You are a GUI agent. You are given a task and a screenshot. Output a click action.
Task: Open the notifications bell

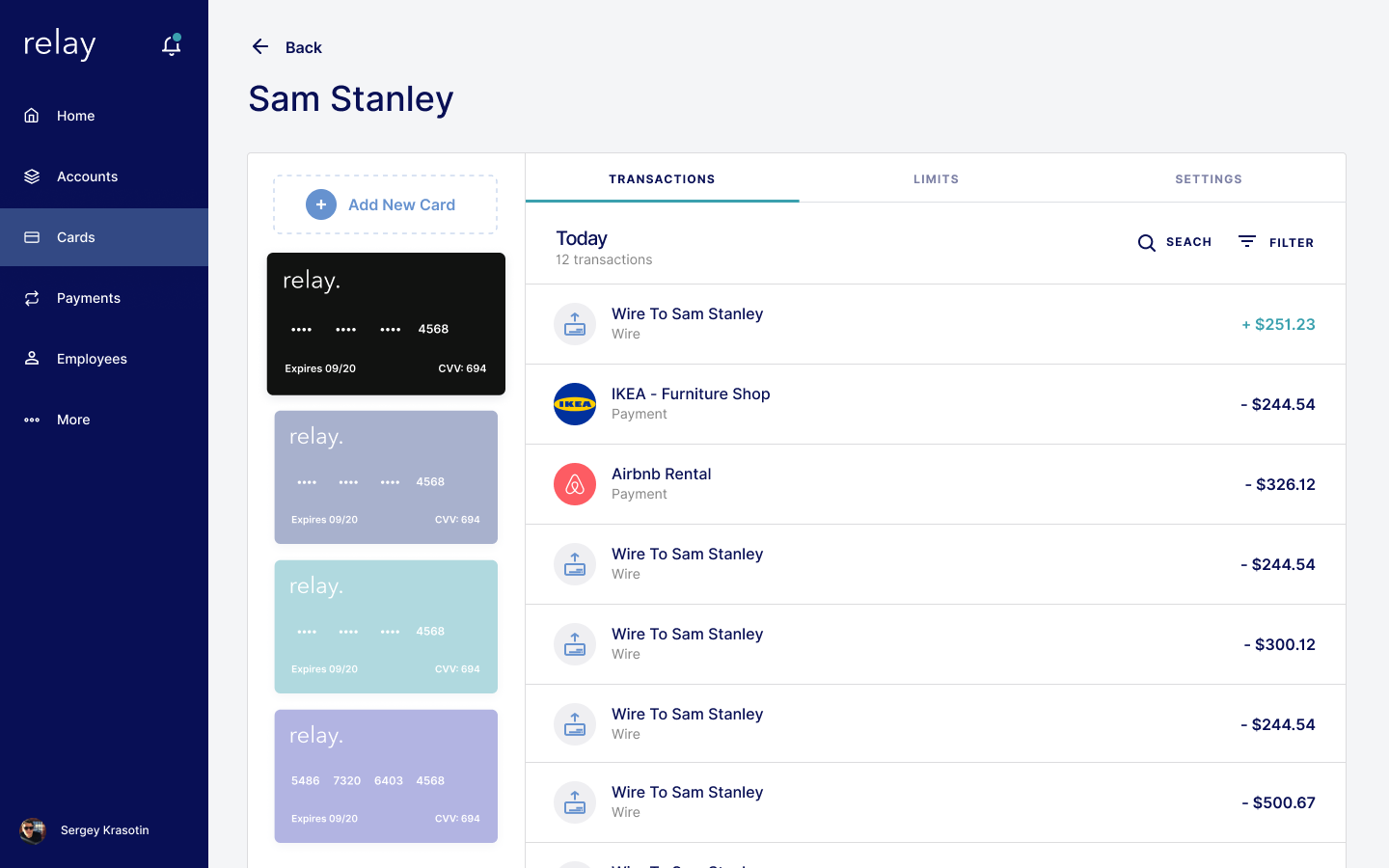172,45
